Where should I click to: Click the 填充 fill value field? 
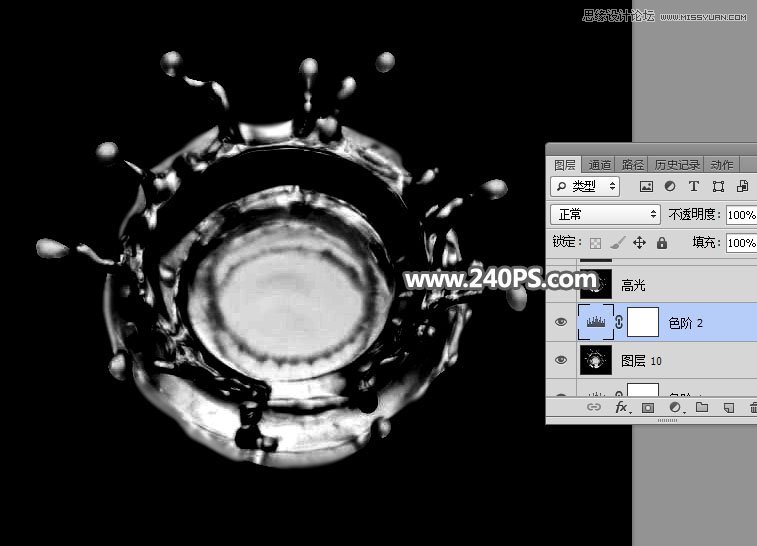point(742,243)
